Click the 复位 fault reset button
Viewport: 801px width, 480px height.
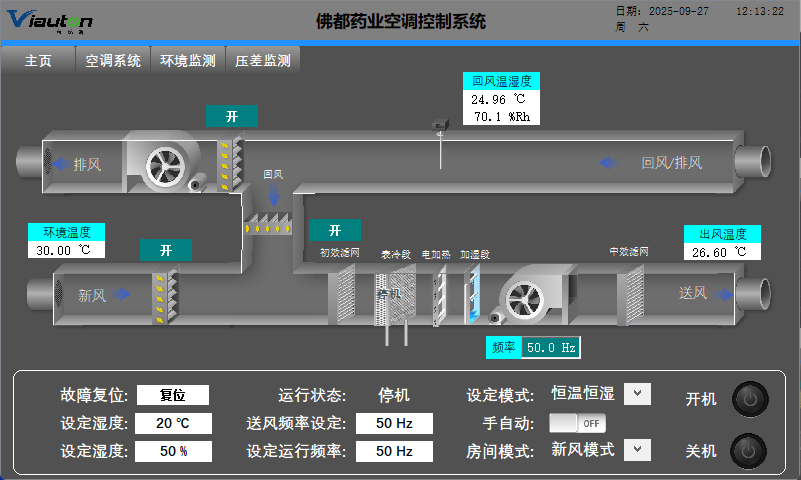point(174,396)
